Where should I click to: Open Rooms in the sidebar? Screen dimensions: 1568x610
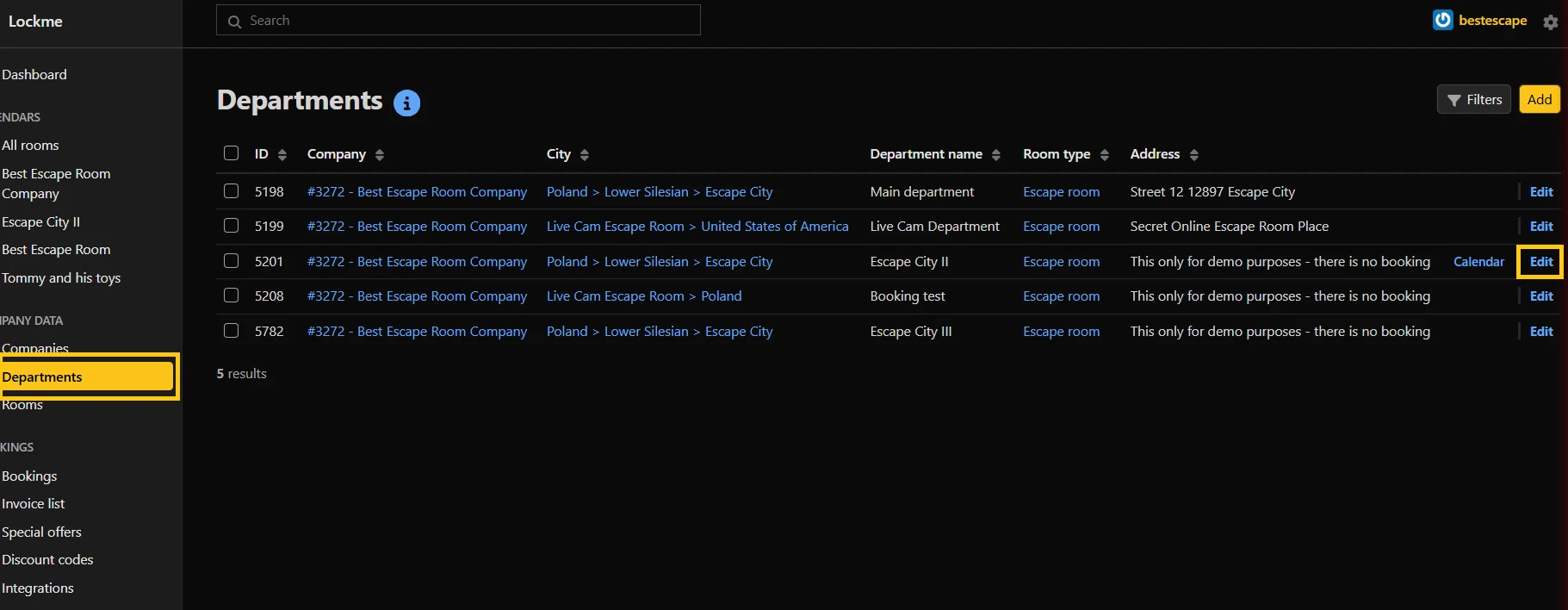point(22,405)
